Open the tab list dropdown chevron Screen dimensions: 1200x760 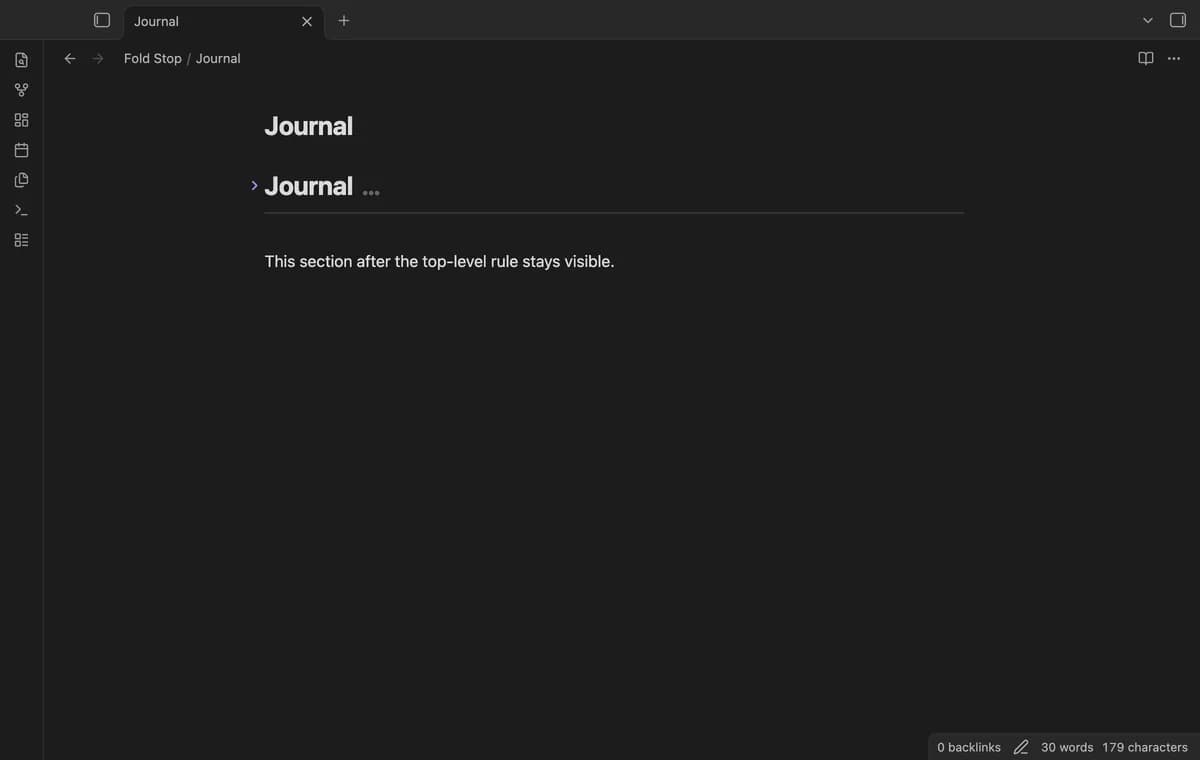tap(1148, 21)
